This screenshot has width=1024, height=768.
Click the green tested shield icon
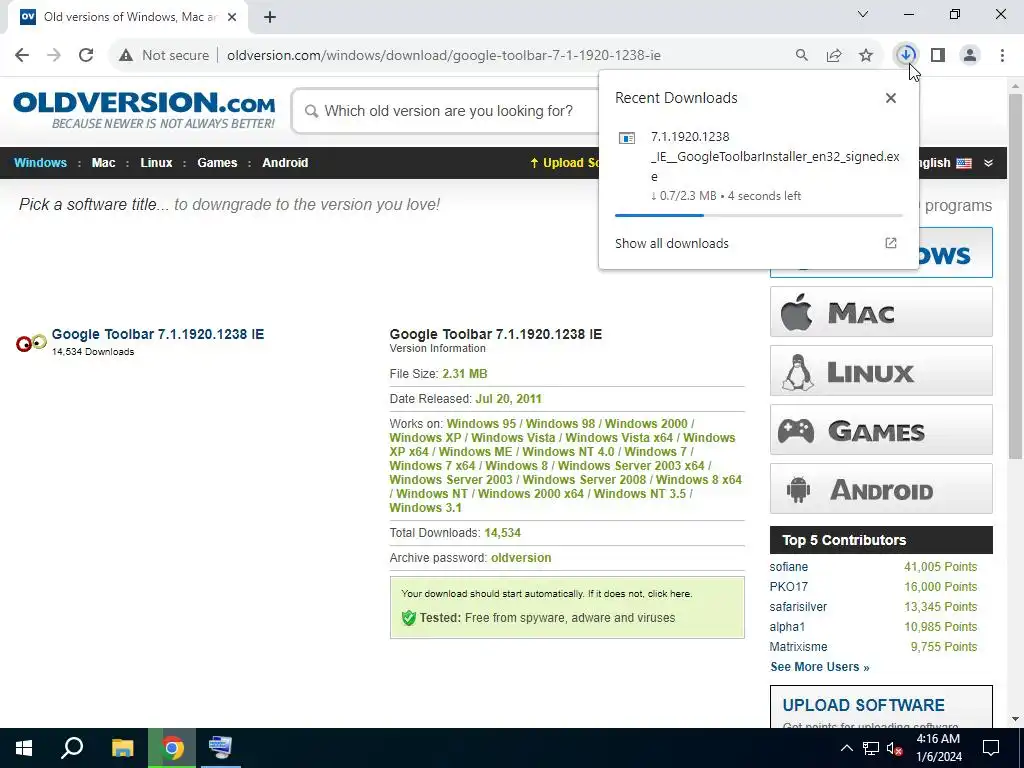click(409, 618)
